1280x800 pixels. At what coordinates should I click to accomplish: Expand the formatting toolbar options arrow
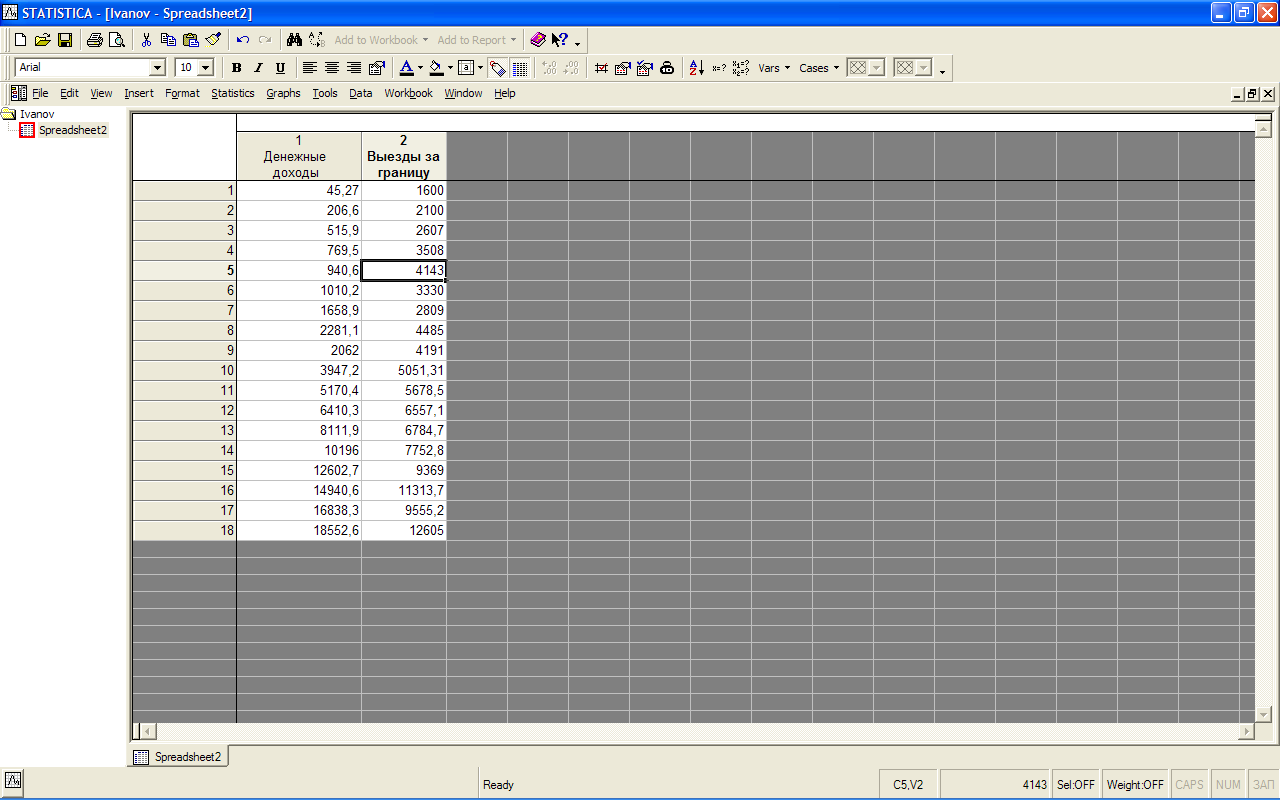tap(942, 70)
